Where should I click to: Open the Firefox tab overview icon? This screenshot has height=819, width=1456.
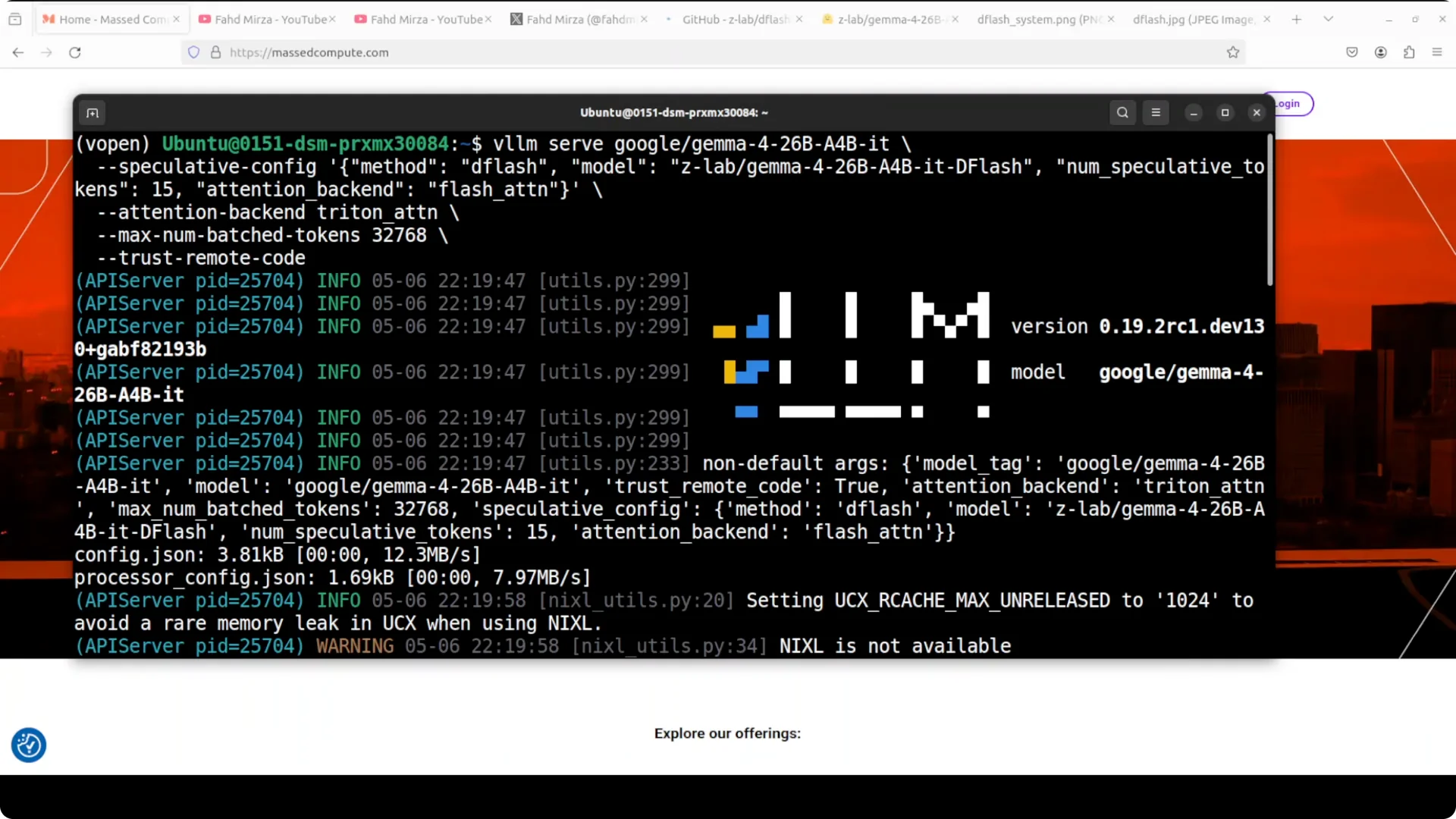15,19
